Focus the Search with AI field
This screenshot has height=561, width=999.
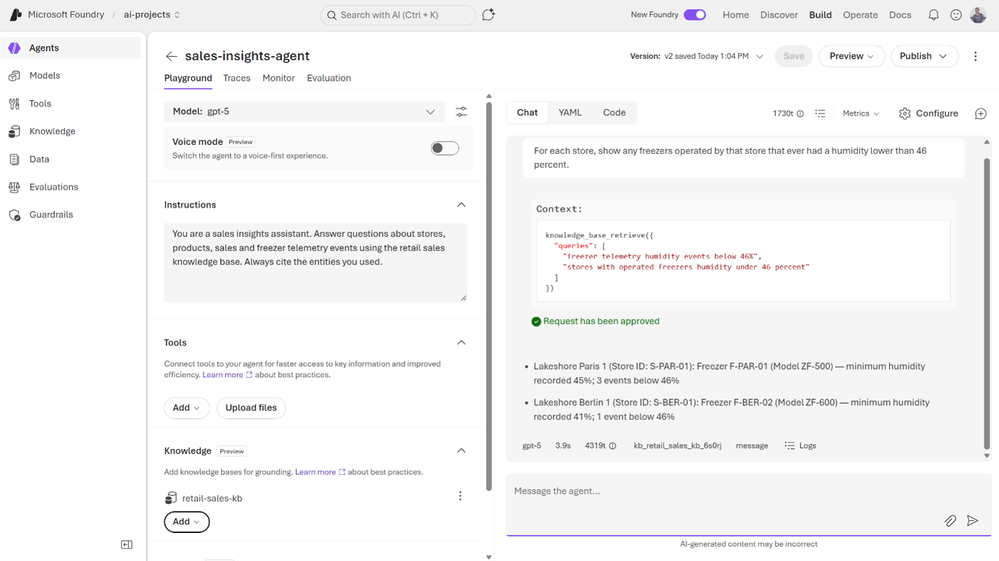[x=398, y=15]
